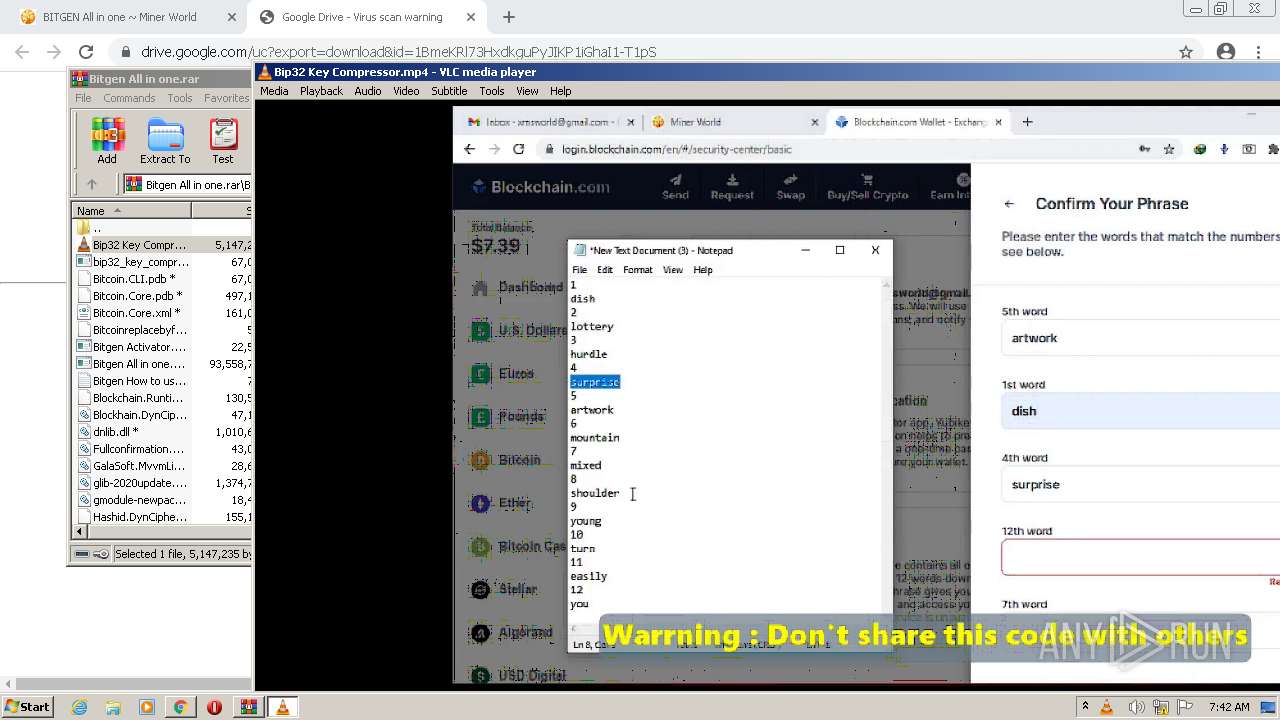
Task: Click the taskbar clock 7:42 AM
Action: 1228,707
